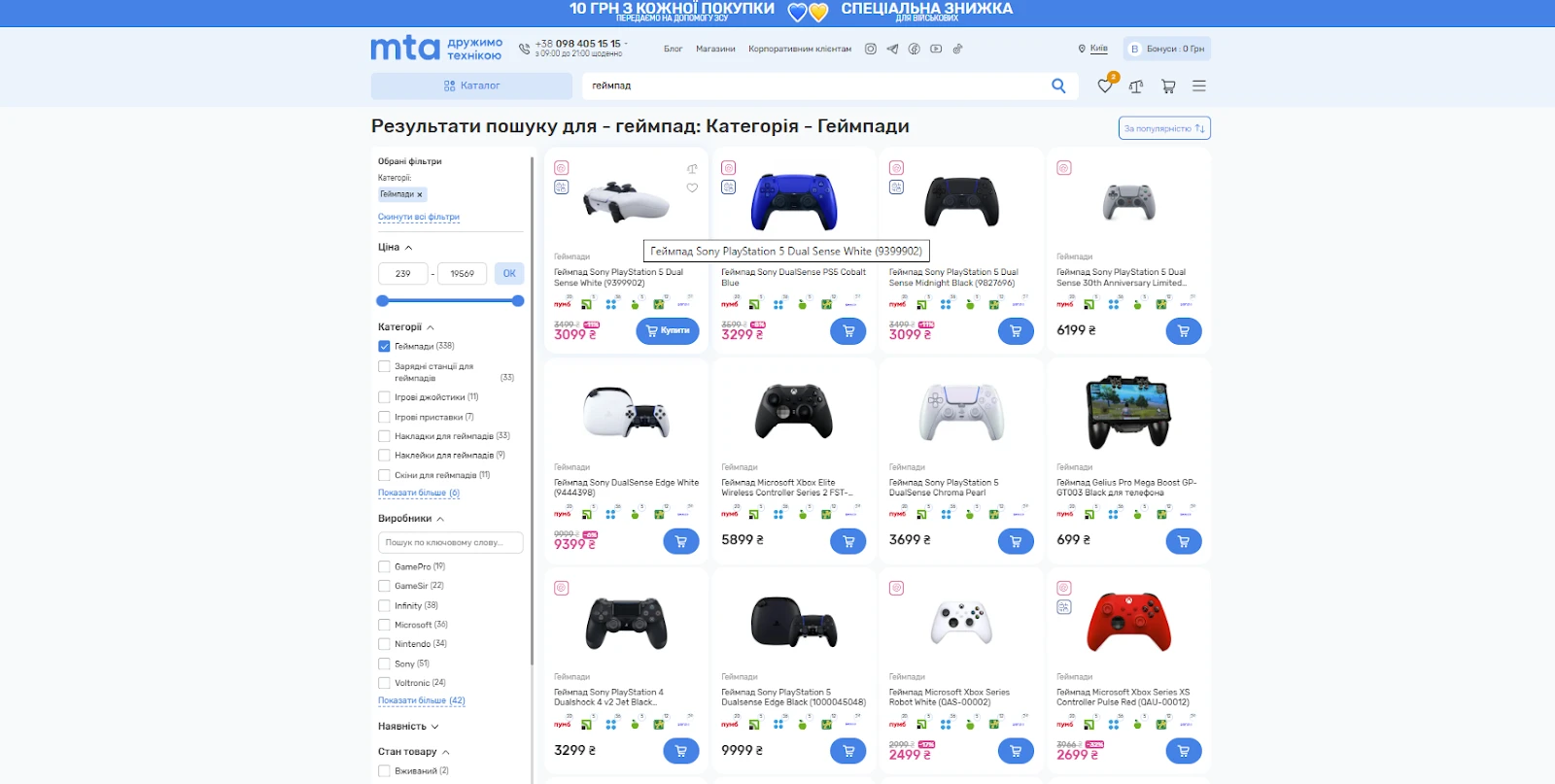Collapse the Виробники filter section

(x=411, y=519)
